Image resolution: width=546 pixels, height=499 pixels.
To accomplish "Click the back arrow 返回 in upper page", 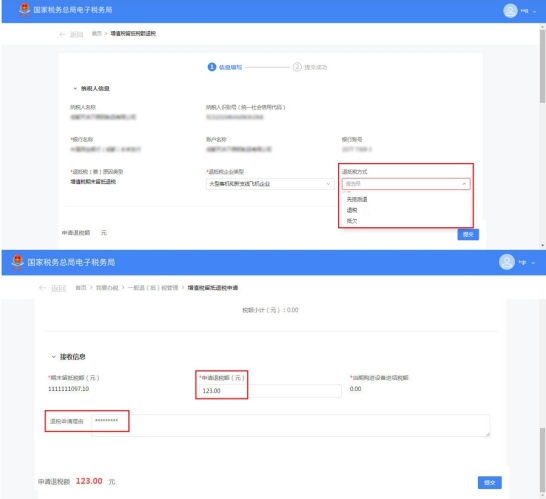I will [71, 34].
